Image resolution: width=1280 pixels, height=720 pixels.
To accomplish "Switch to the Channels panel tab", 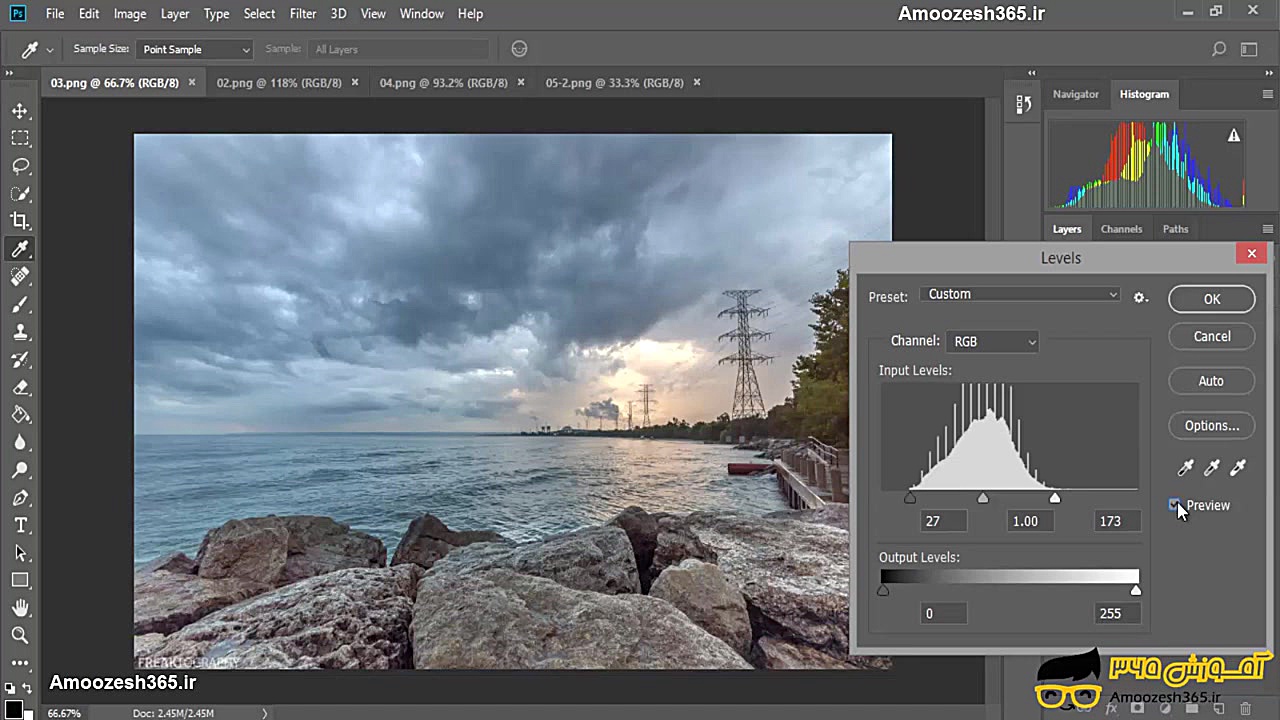I will tap(1121, 229).
